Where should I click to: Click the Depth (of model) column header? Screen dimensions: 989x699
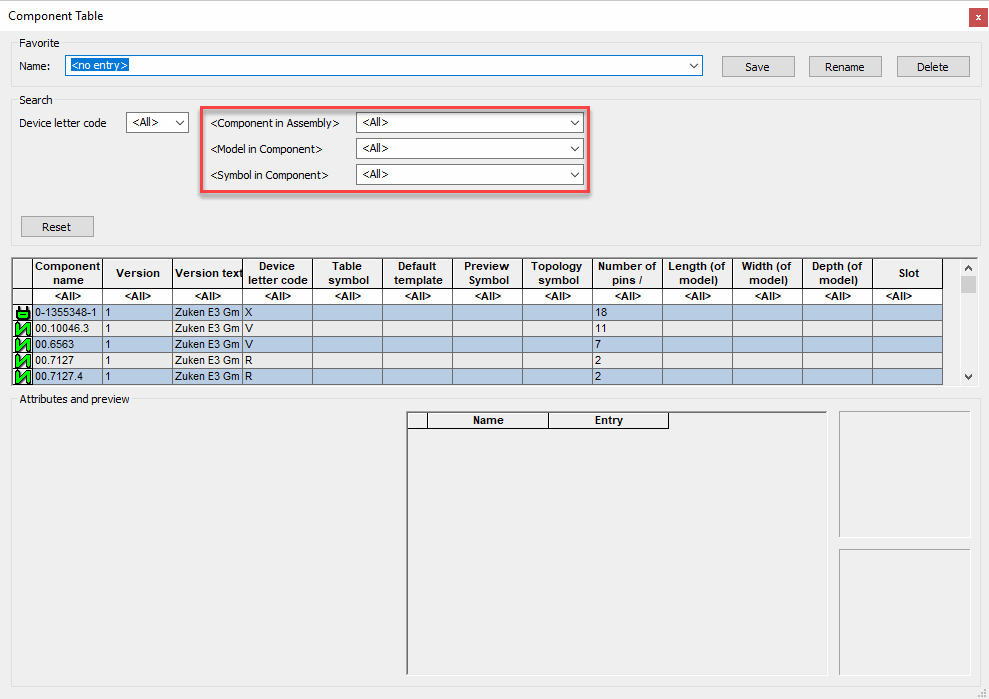click(x=838, y=273)
